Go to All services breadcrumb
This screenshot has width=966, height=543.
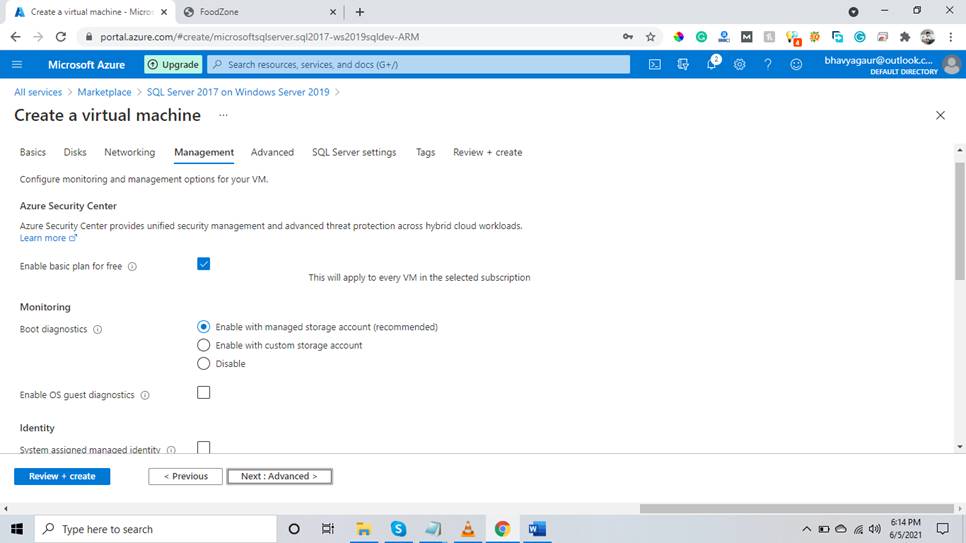pyautogui.click(x=38, y=92)
